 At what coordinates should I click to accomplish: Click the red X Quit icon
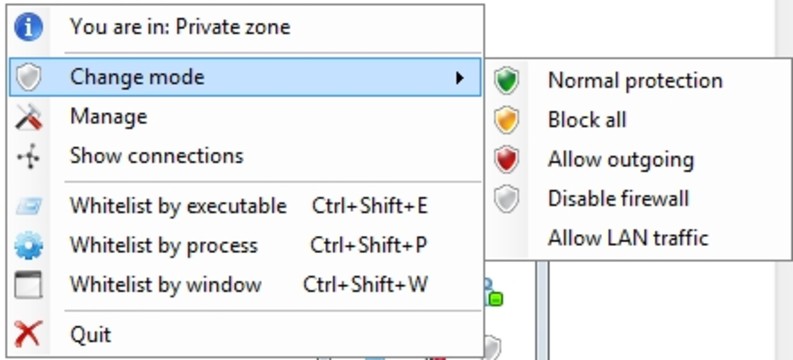28,334
